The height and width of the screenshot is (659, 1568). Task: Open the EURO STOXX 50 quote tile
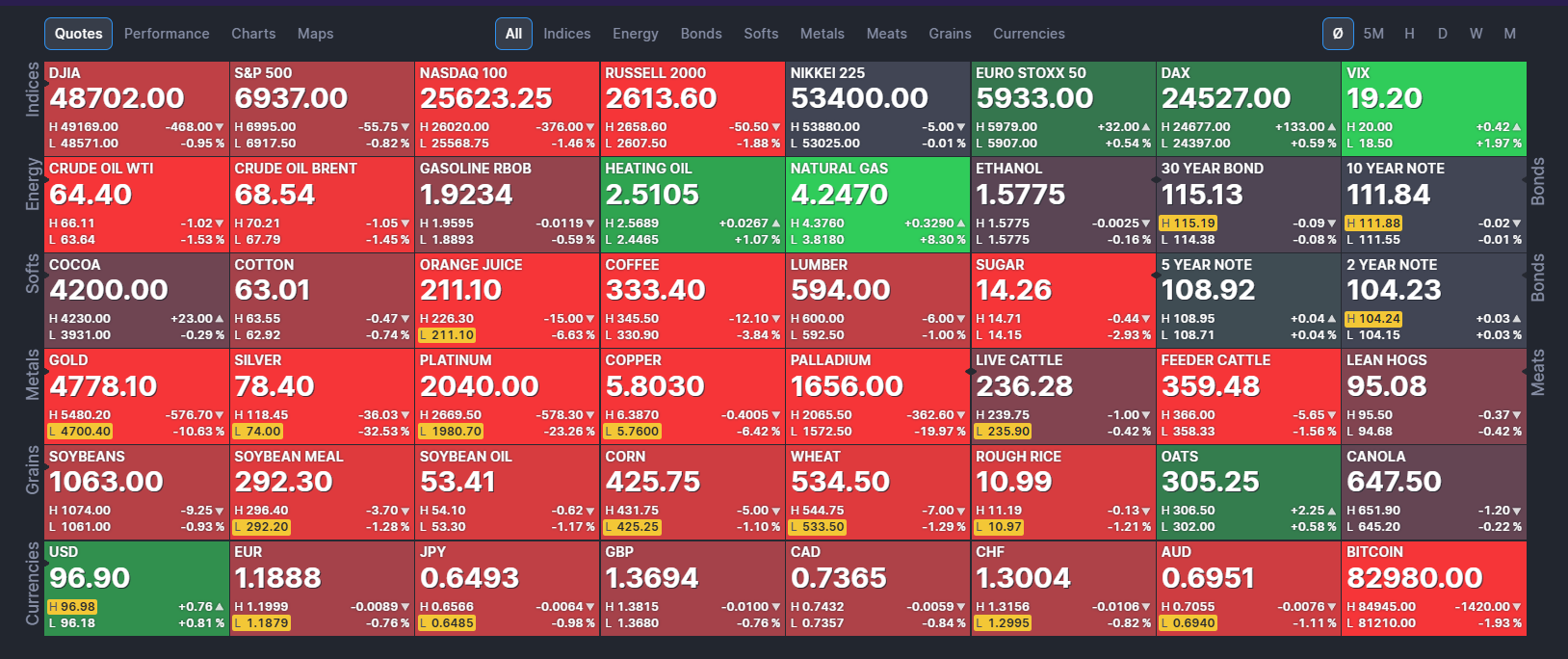coord(1063,109)
